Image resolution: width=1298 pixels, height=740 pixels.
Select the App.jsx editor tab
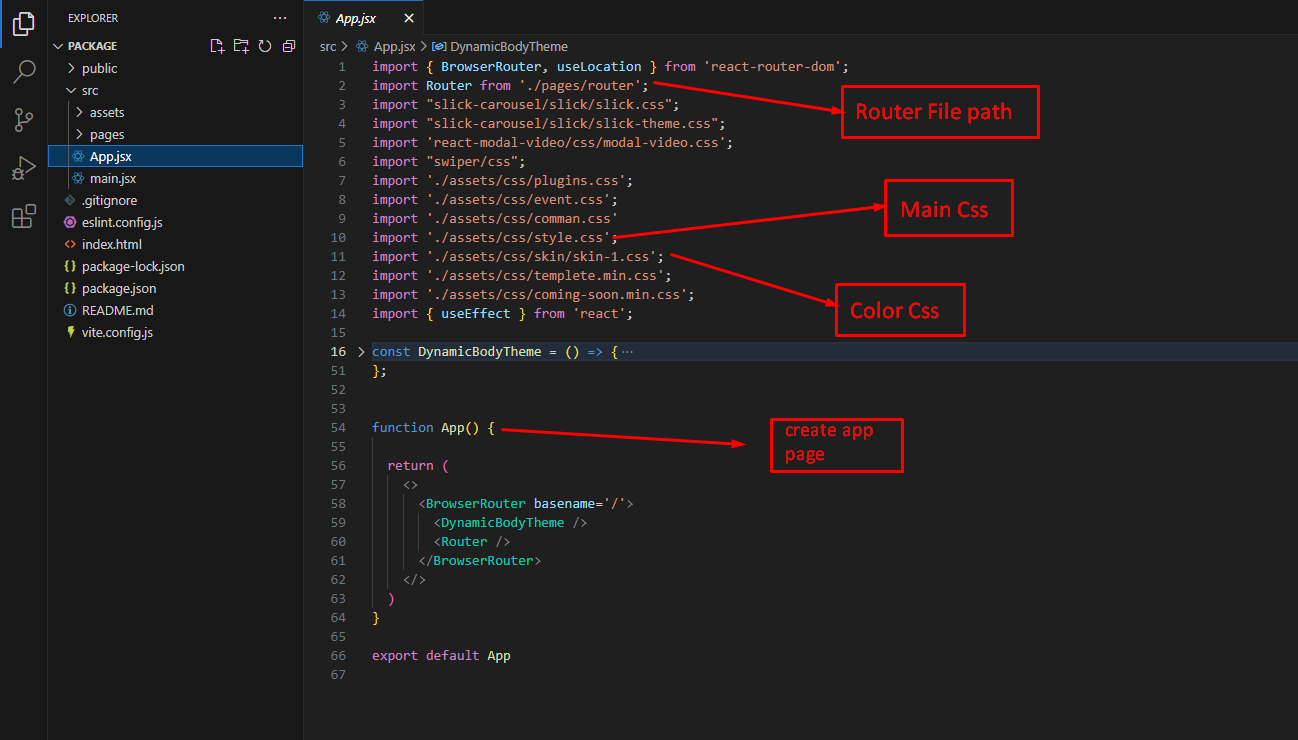click(355, 18)
